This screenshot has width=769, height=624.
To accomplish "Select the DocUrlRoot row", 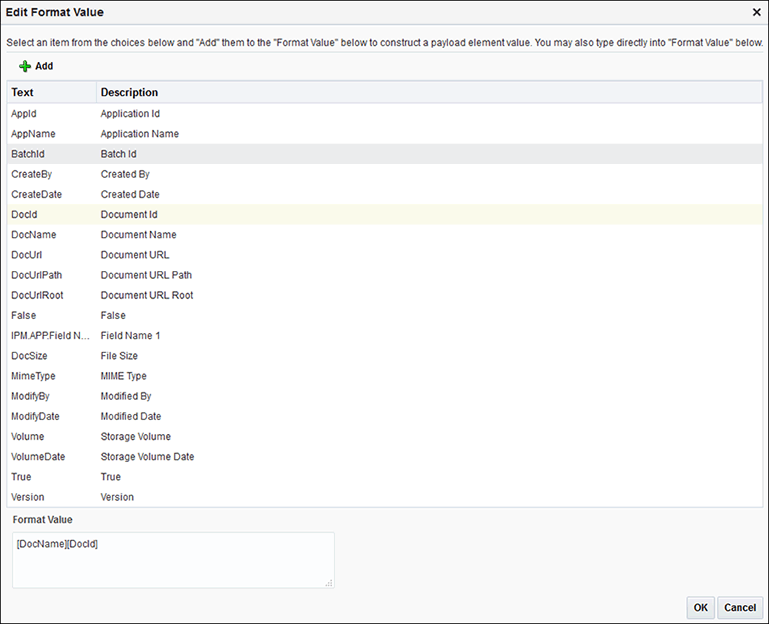I will [x=384, y=295].
